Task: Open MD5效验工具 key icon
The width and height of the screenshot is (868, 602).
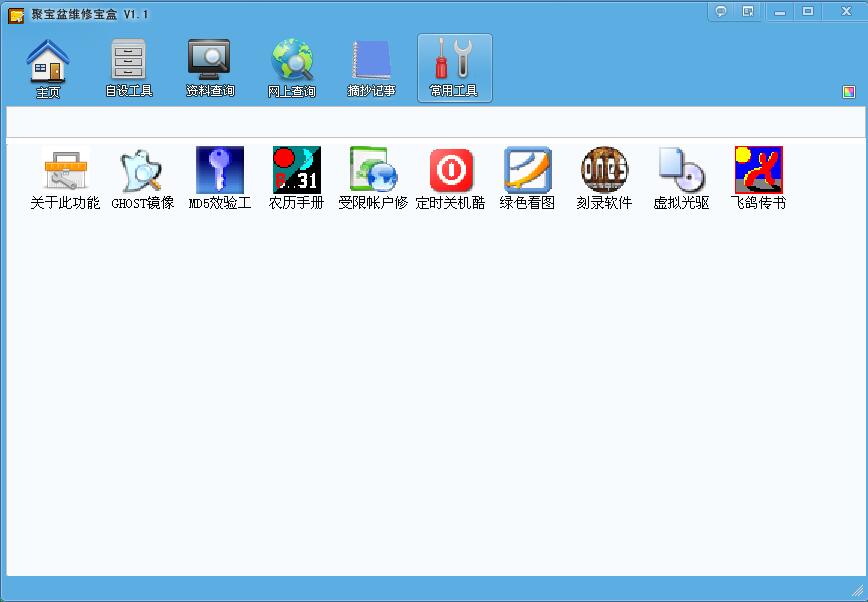Action: pos(220,178)
